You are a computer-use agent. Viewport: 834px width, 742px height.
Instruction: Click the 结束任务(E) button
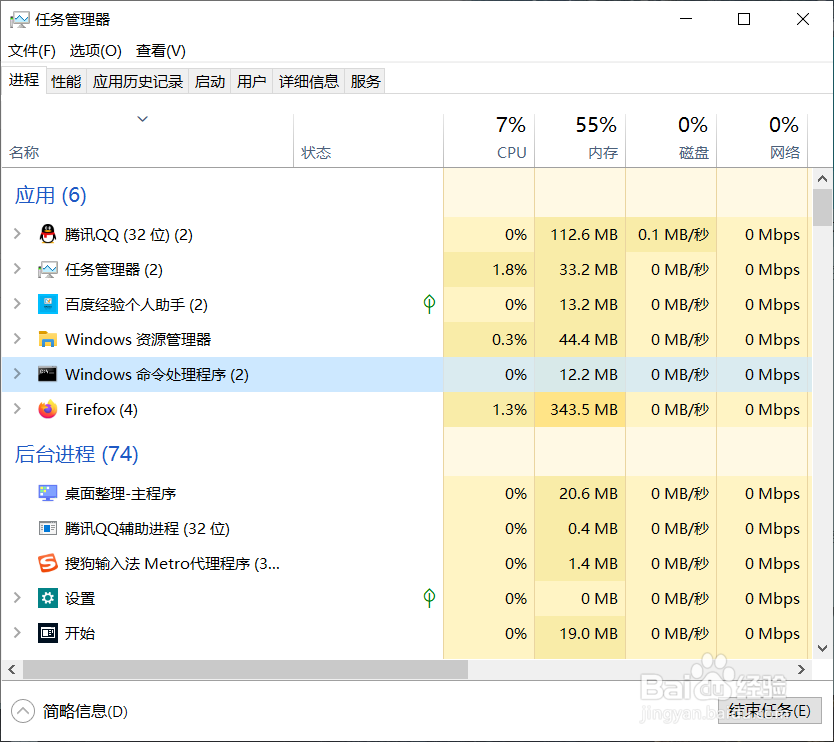[770, 711]
